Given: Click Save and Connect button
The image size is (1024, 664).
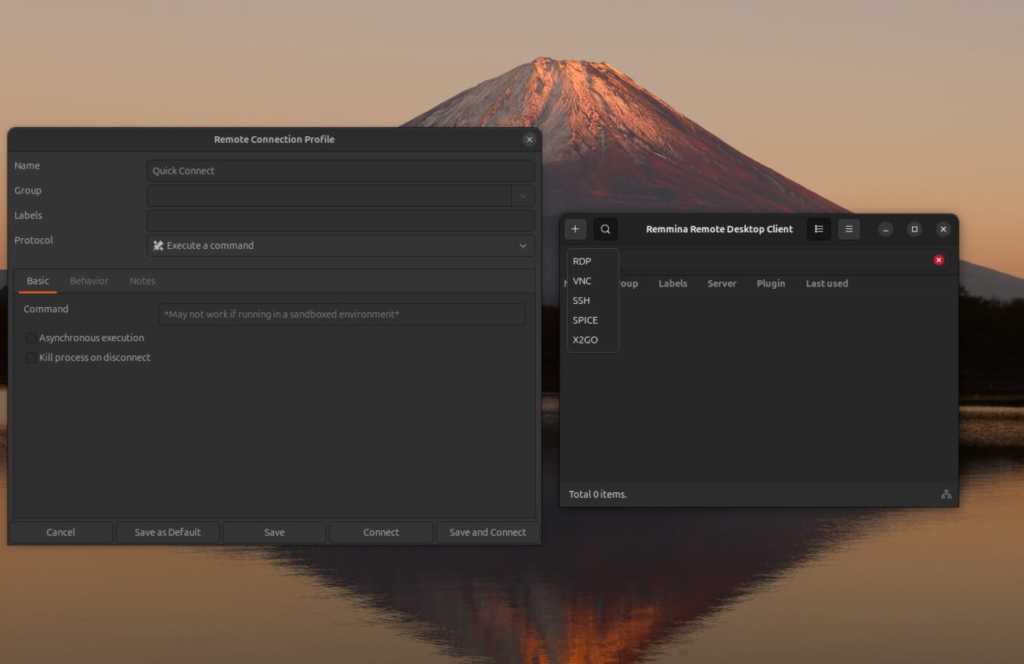Looking at the screenshot, I should coord(488,532).
